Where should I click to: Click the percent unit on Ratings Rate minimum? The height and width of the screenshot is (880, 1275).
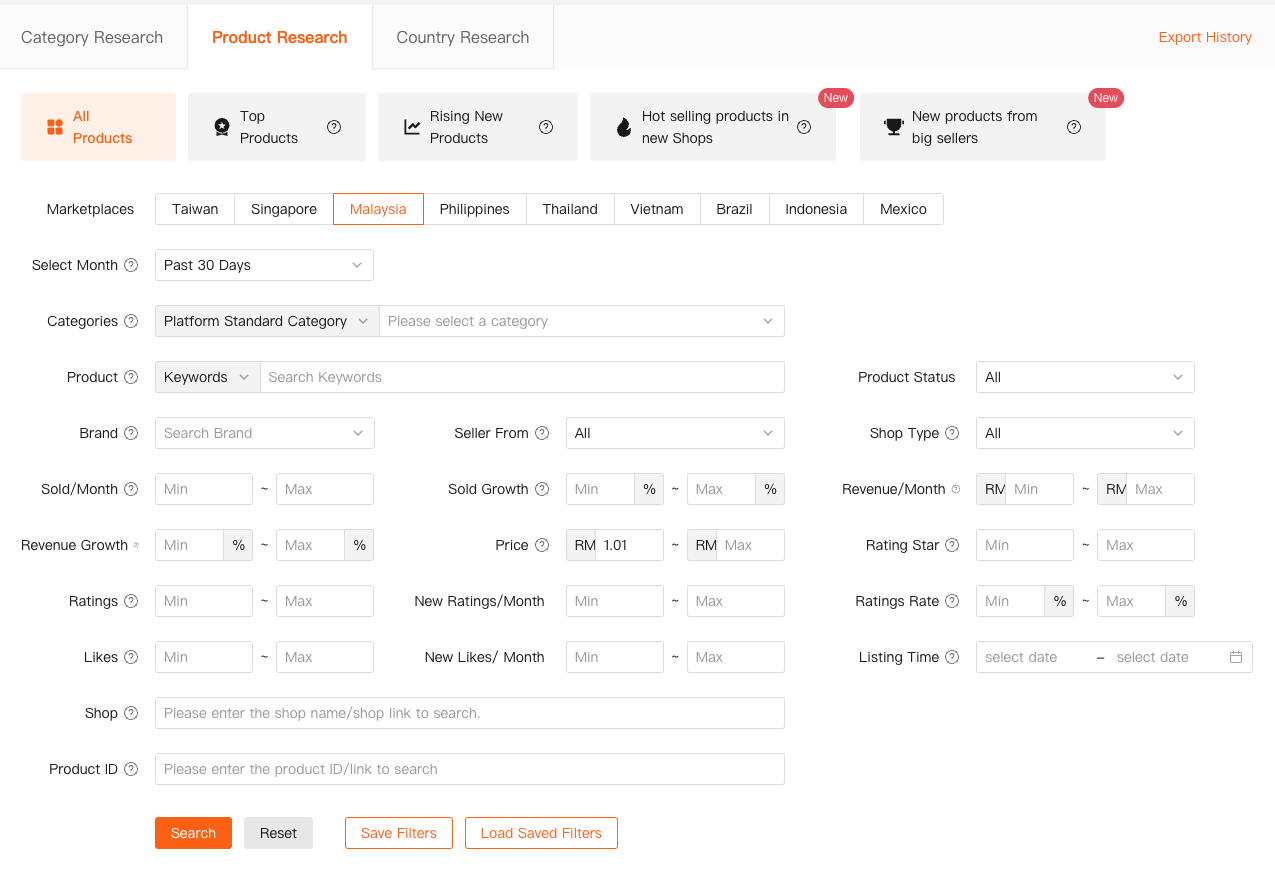[x=1059, y=601]
